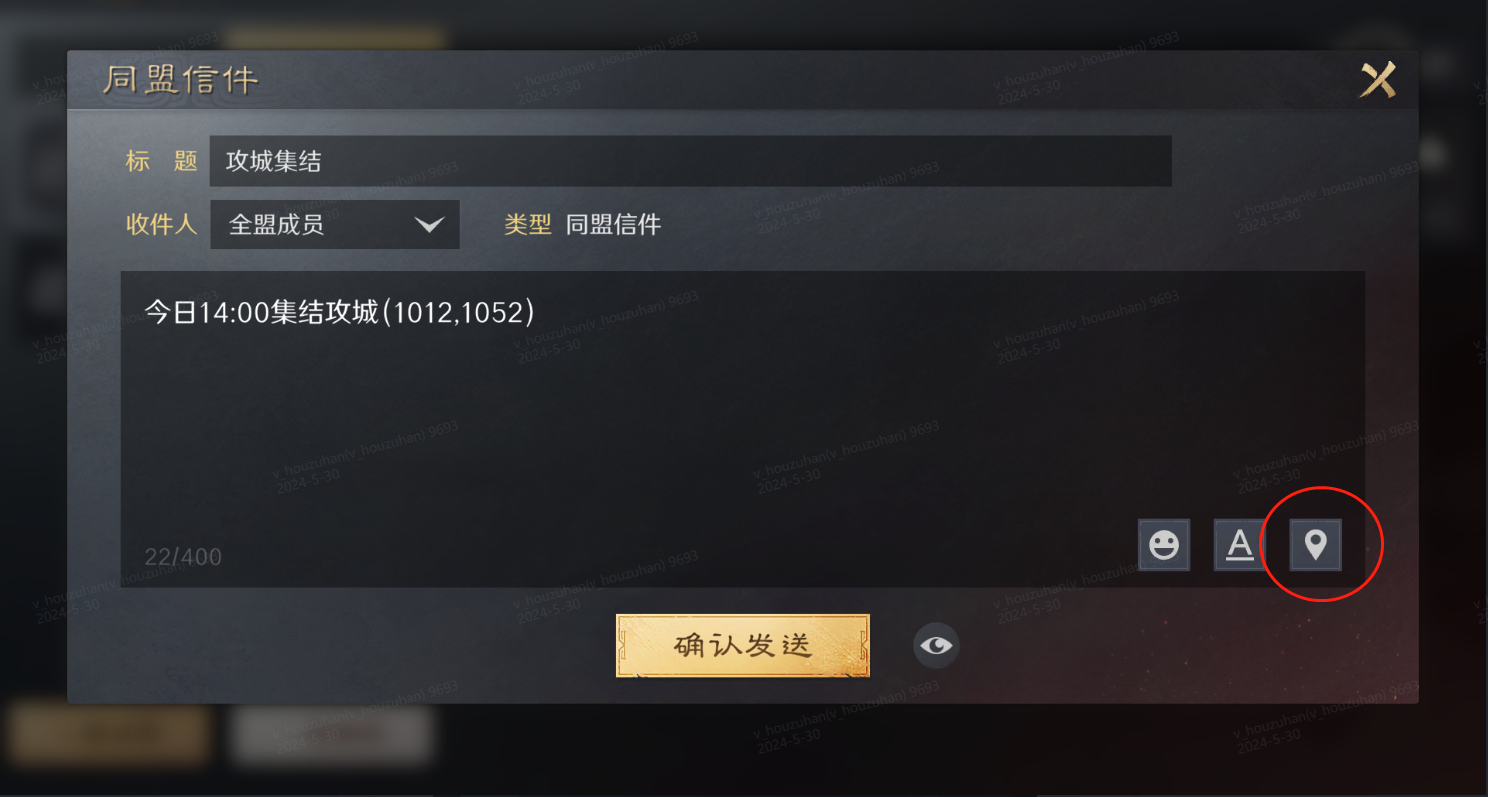Open the emoji picker smiley icon

point(1164,545)
